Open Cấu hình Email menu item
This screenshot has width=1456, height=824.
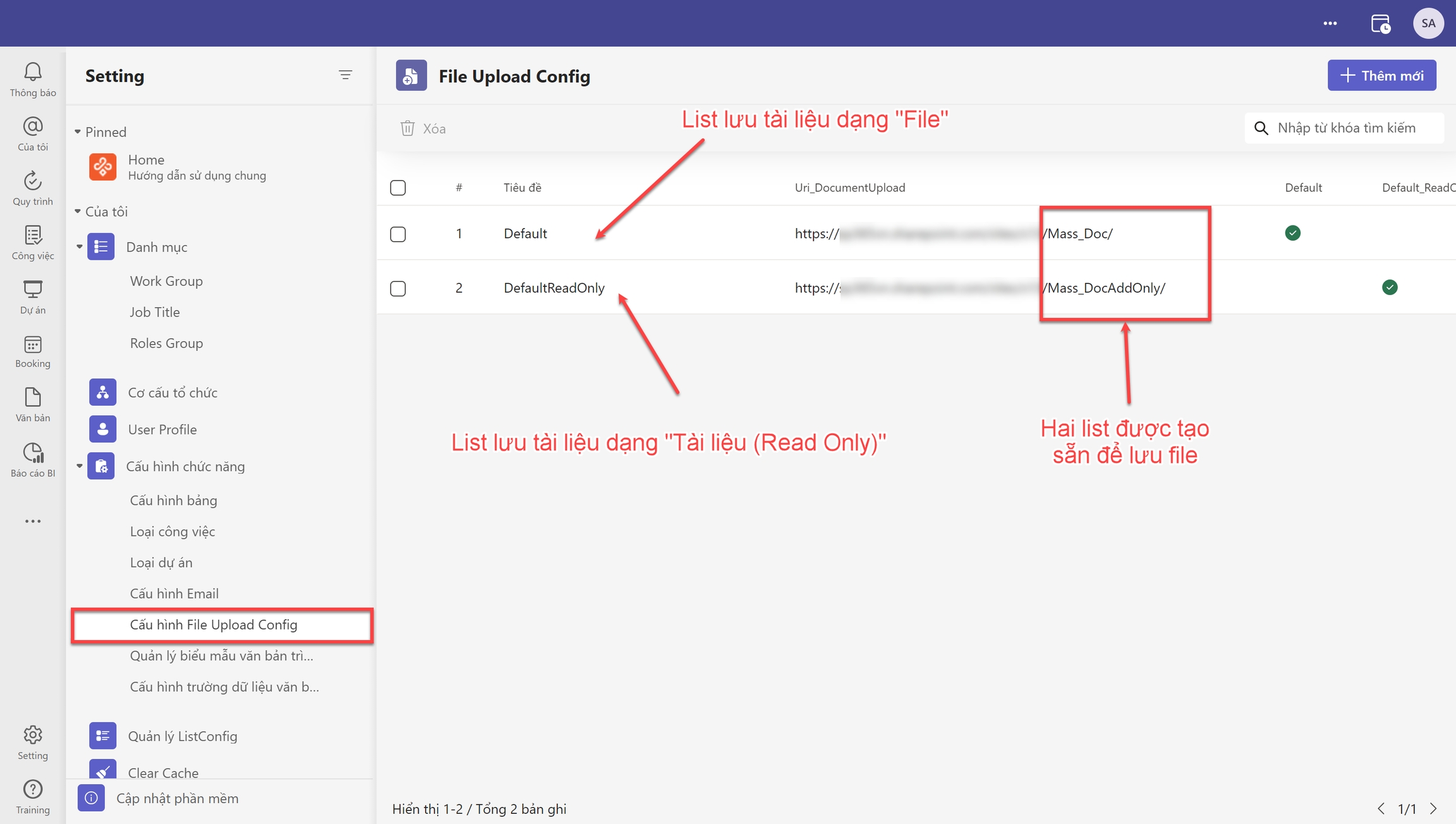coord(174,593)
